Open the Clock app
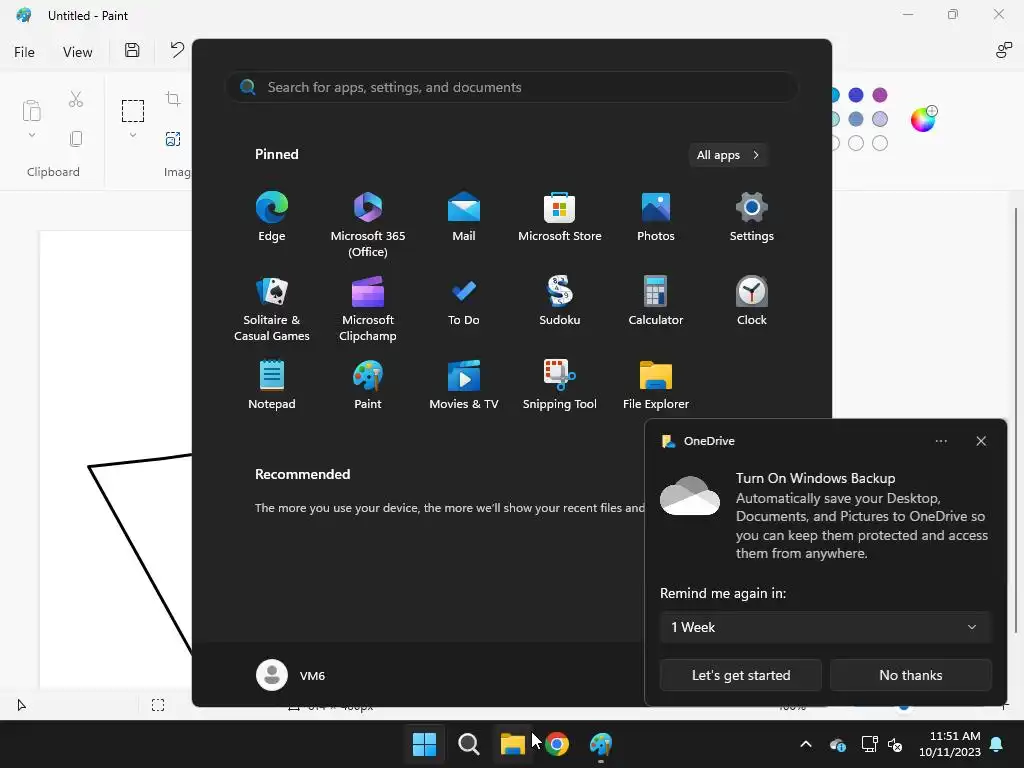Image resolution: width=1024 pixels, height=768 pixels. [752, 301]
